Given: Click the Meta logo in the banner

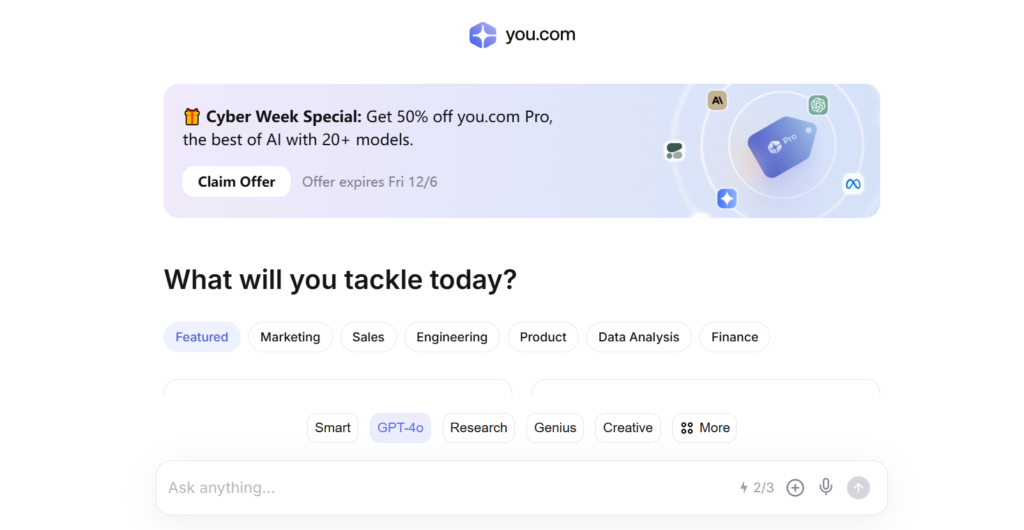Looking at the screenshot, I should 853,184.
